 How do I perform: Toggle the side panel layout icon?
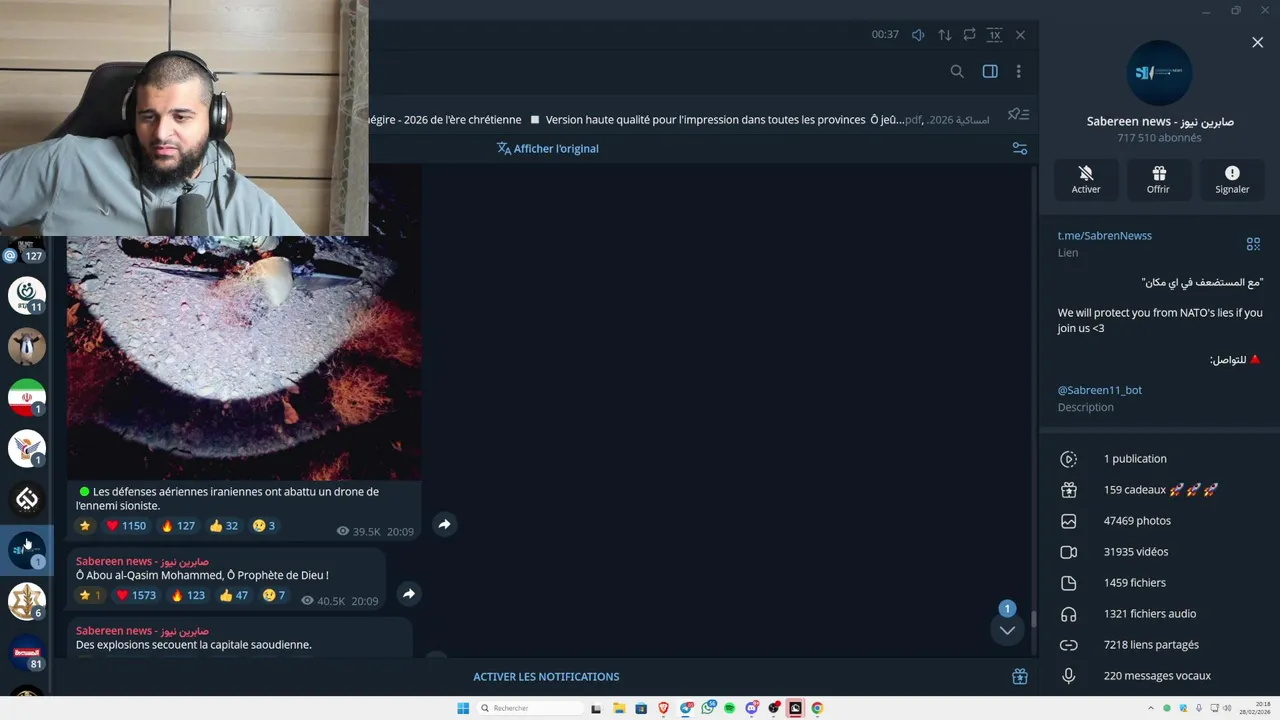pos(990,71)
